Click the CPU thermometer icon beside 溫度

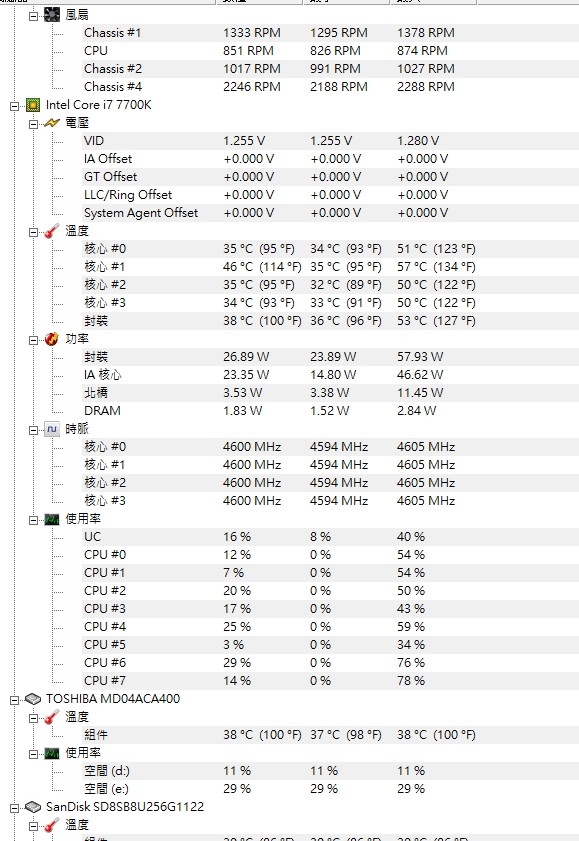[51, 231]
